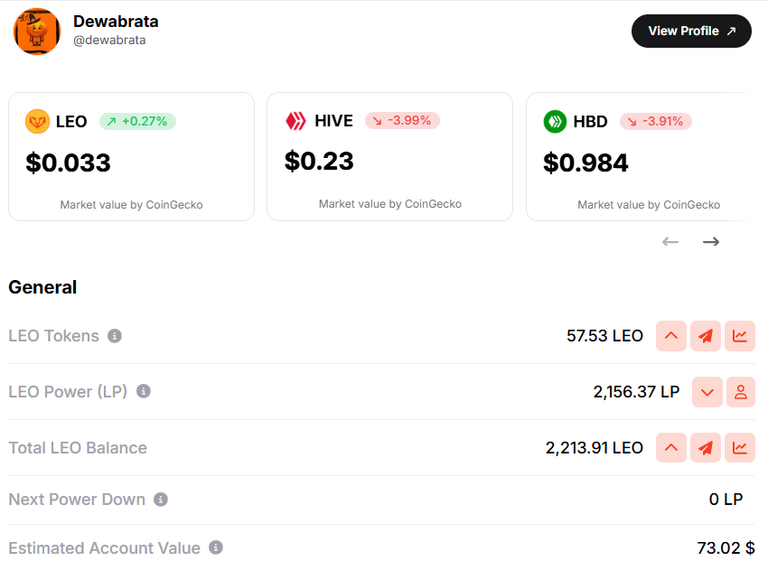The width and height of the screenshot is (768, 569).
Task: View Total LEO Balance chart icon
Action: [740, 448]
